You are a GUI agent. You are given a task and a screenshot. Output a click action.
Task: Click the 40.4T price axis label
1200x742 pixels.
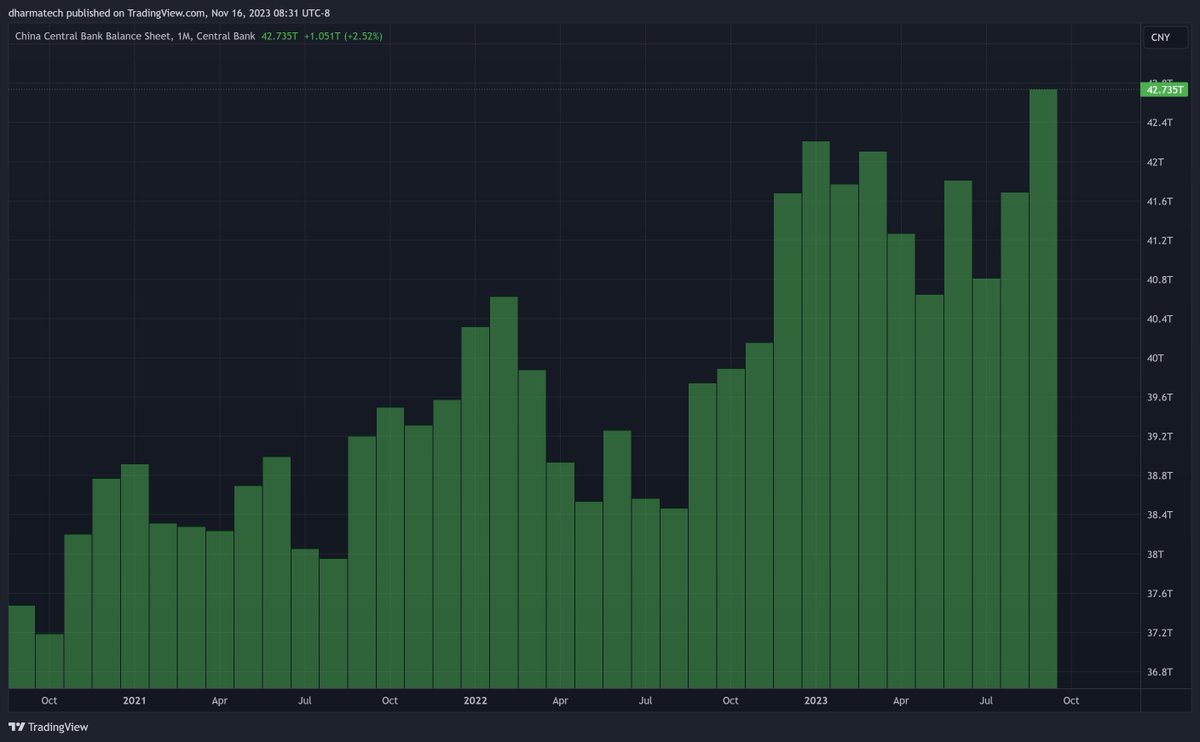tap(1159, 319)
